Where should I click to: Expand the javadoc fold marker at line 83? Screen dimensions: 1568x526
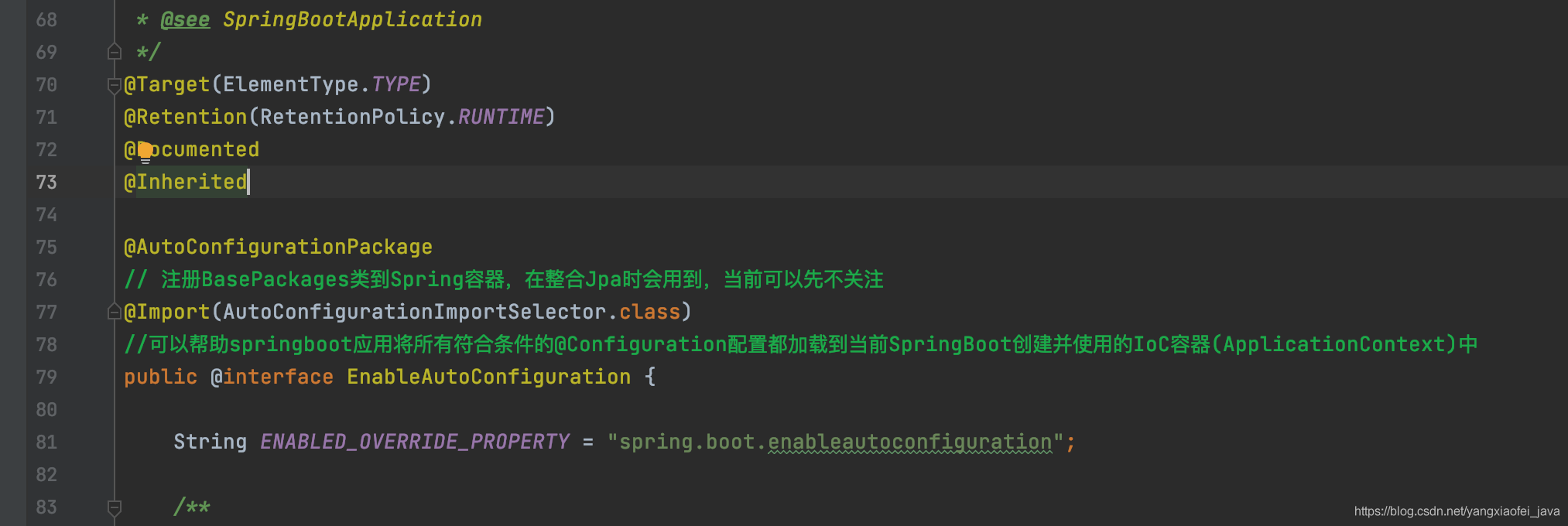click(x=115, y=507)
